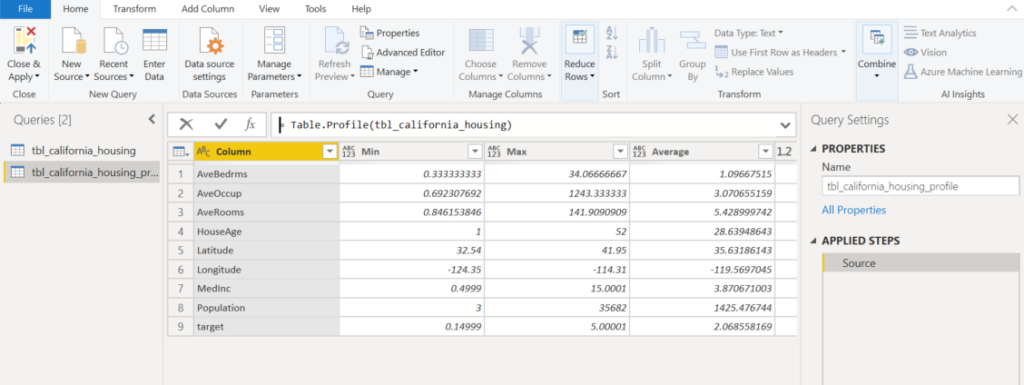
Task: Click the Enter Data table icon
Action: click(154, 40)
